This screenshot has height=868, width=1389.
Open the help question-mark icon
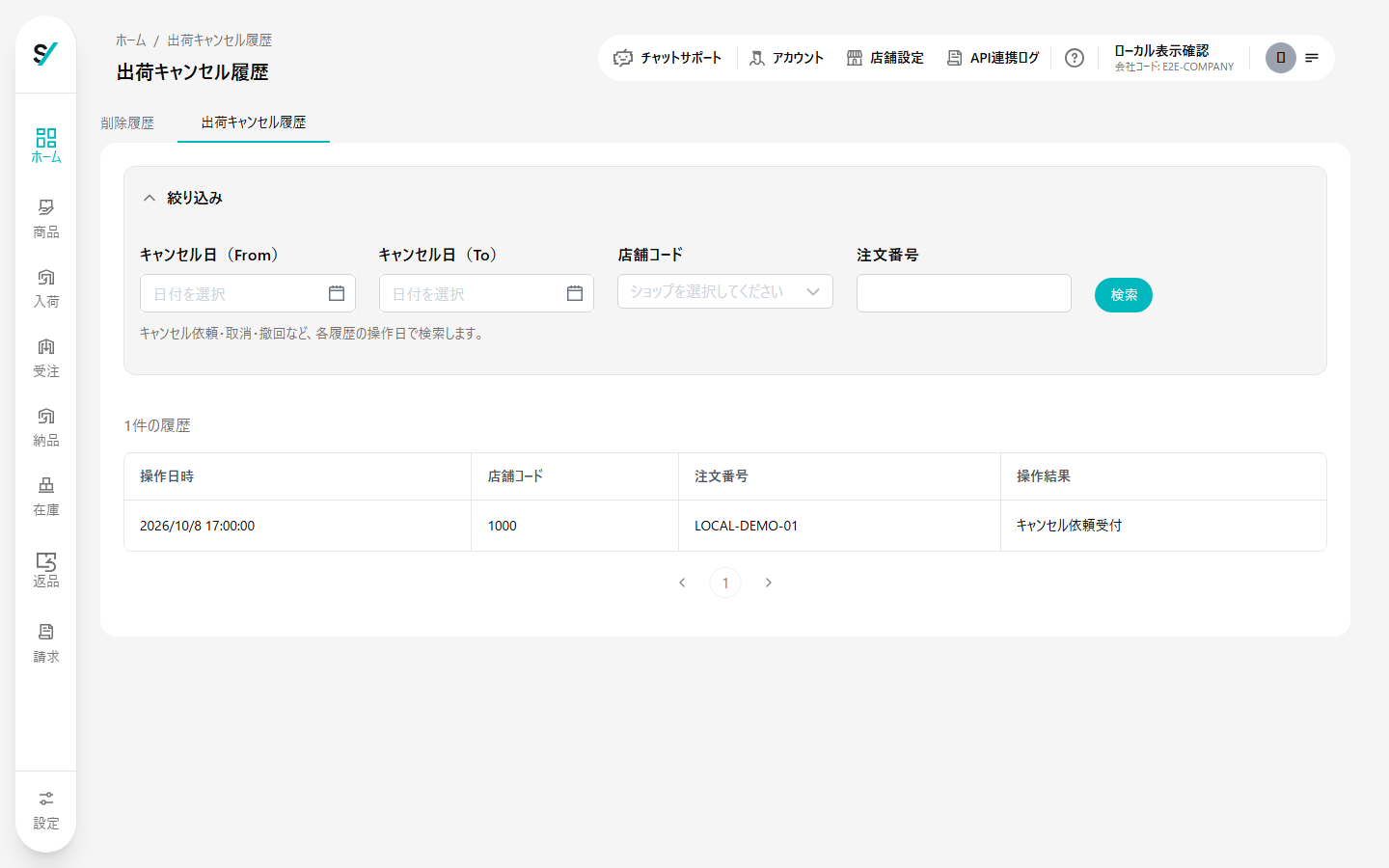(x=1075, y=58)
